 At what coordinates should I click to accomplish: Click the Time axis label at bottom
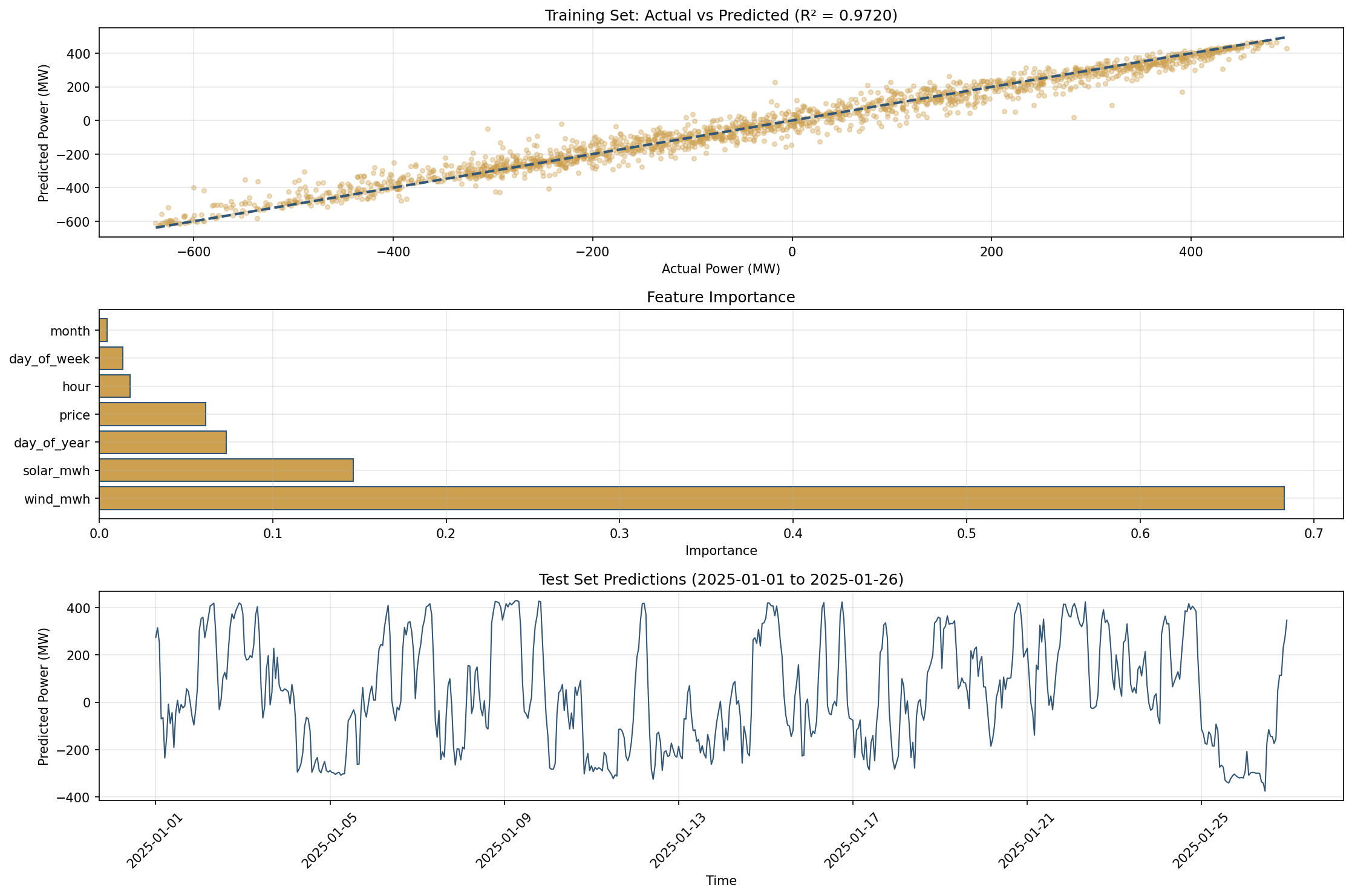coord(720,881)
